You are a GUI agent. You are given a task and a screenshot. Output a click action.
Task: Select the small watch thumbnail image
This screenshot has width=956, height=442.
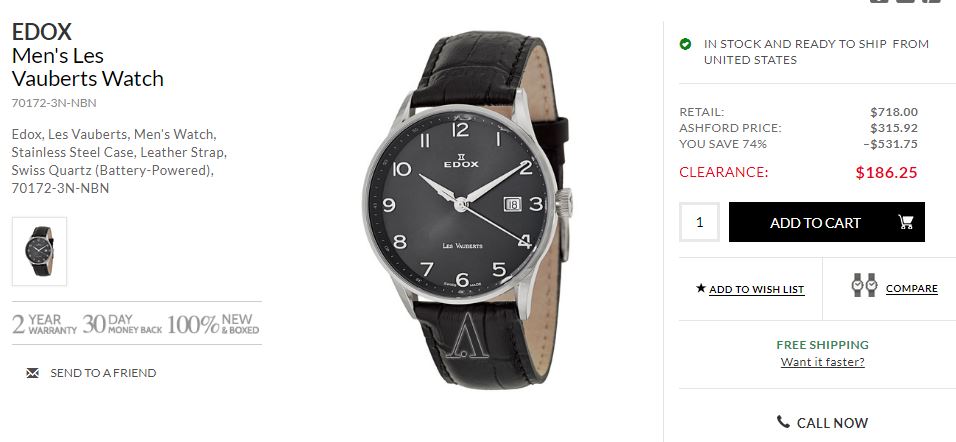40,251
